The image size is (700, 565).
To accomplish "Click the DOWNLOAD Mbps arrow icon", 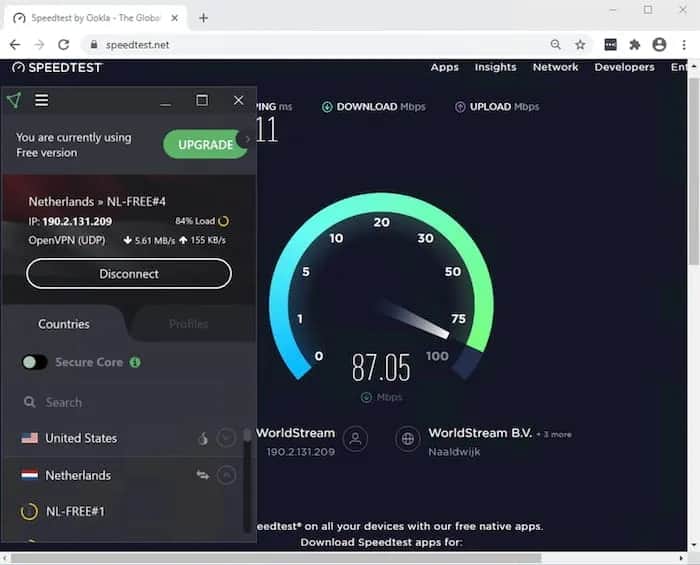I will [327, 107].
